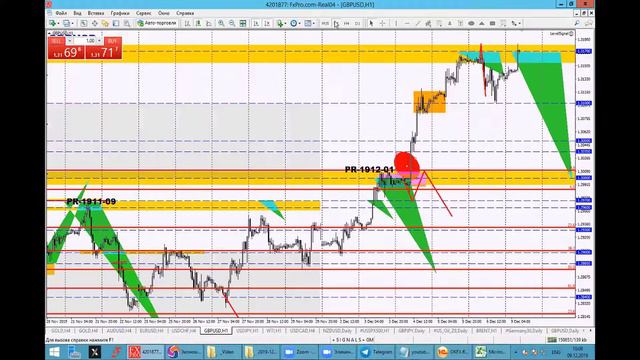Open the periodicity clock icon
Image resolution: width=640 pixels, height=360 pixels.
[x=293, y=23]
